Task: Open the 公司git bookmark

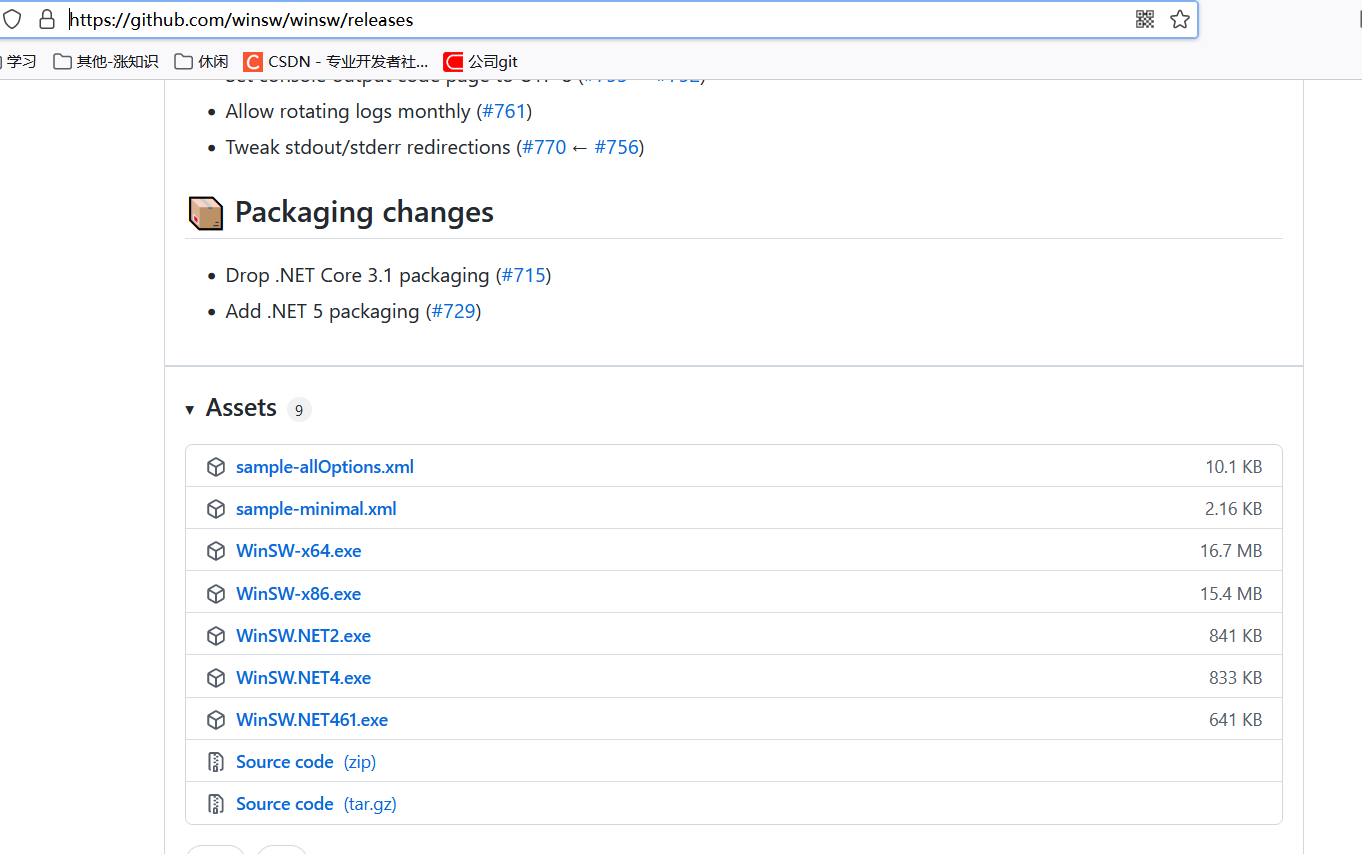Action: tap(481, 62)
